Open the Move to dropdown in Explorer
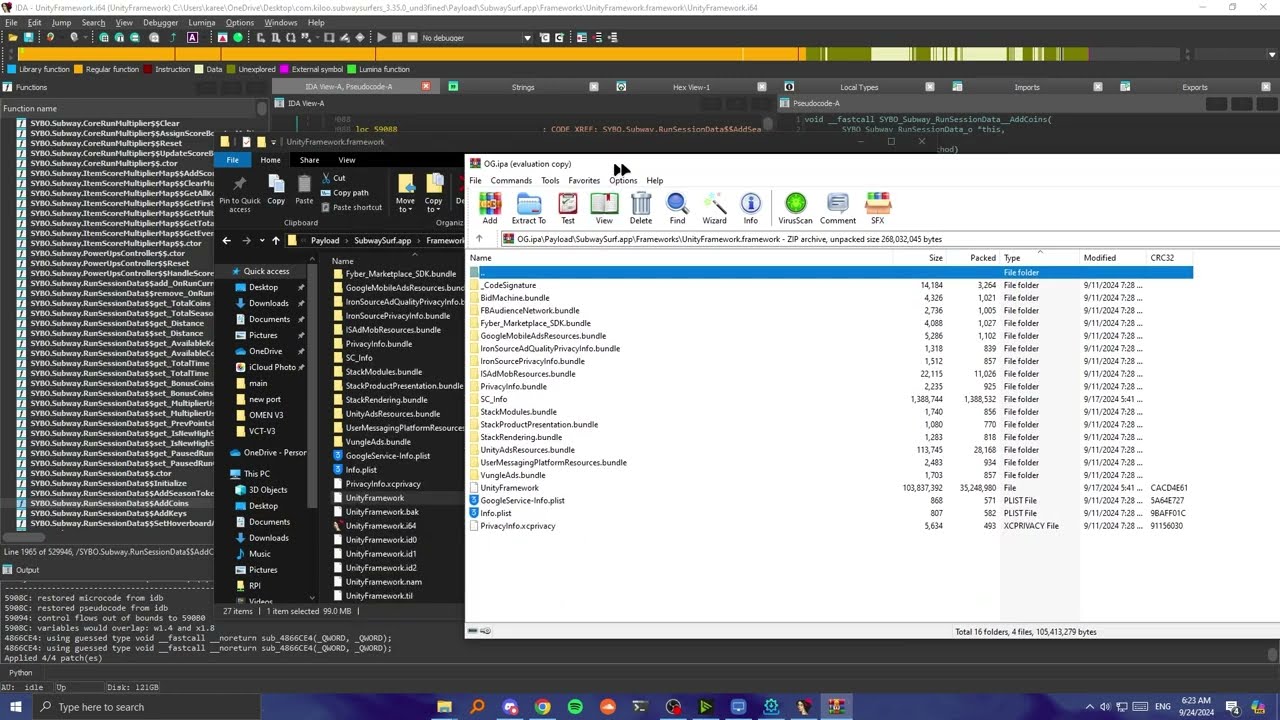 [x=405, y=193]
